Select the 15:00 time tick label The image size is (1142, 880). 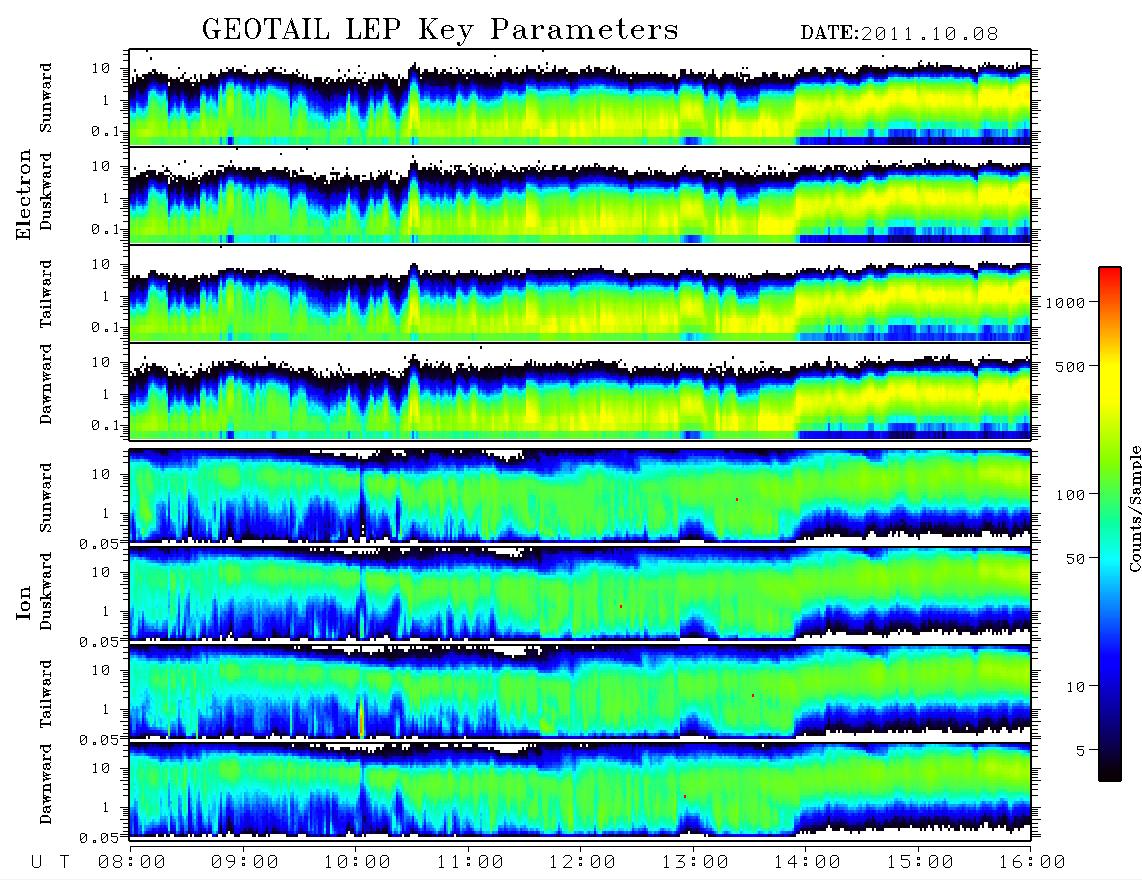click(x=920, y=863)
